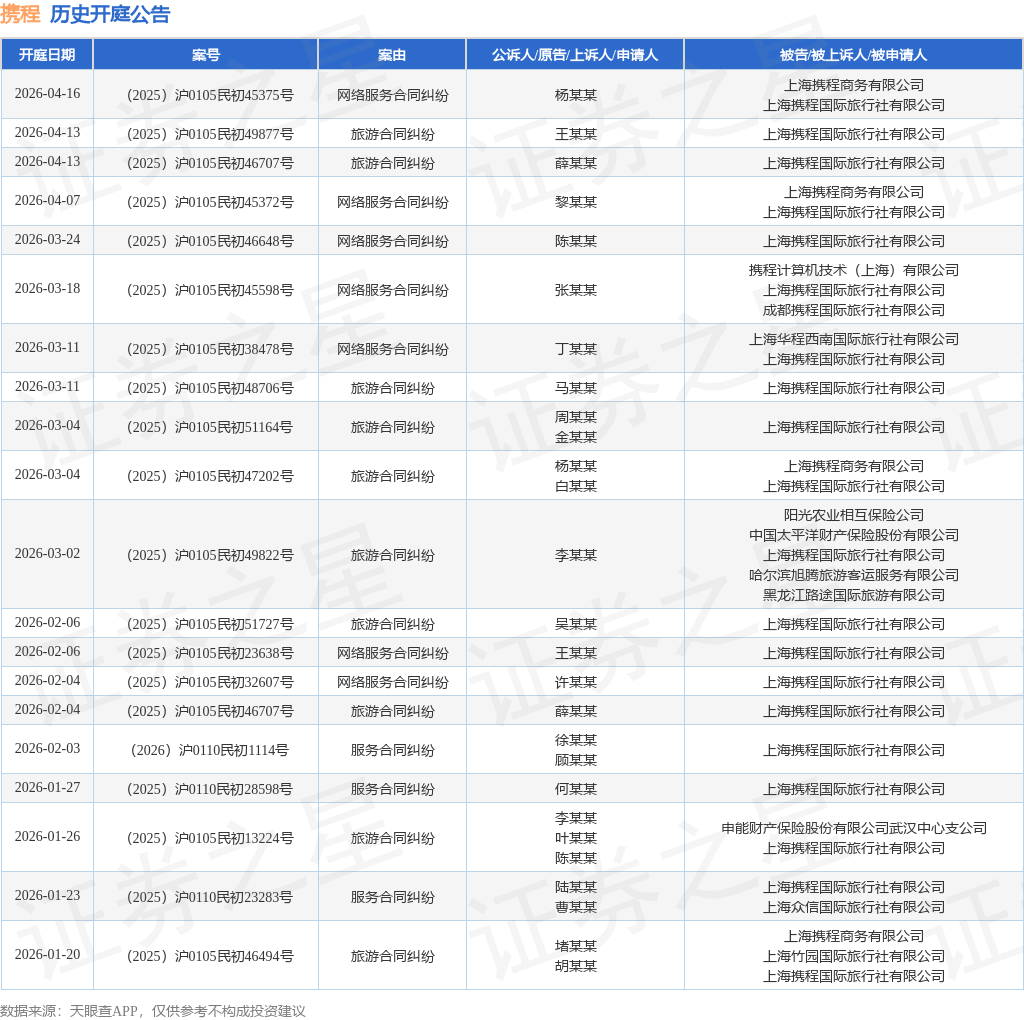
Task: Select date cell 2026-04-16
Action: pos(48,93)
